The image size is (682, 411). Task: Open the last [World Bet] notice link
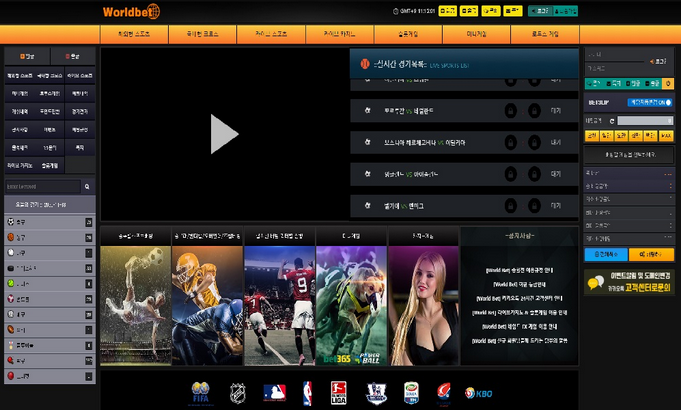[x=519, y=341]
